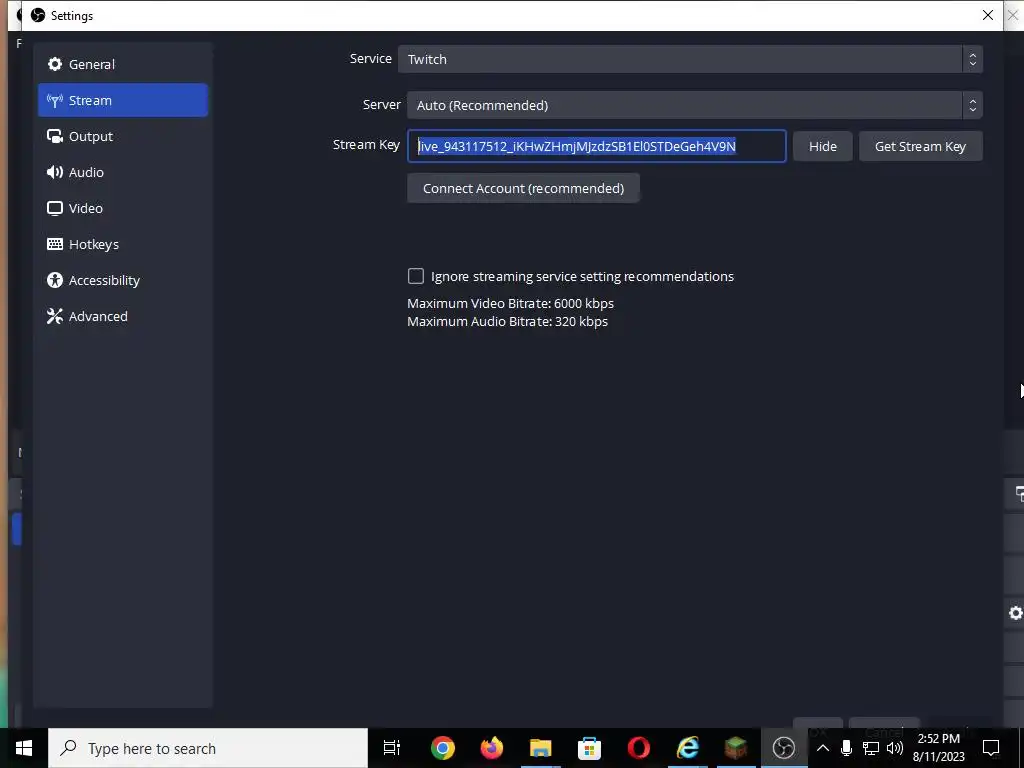Open the notifications action center

[991, 748]
